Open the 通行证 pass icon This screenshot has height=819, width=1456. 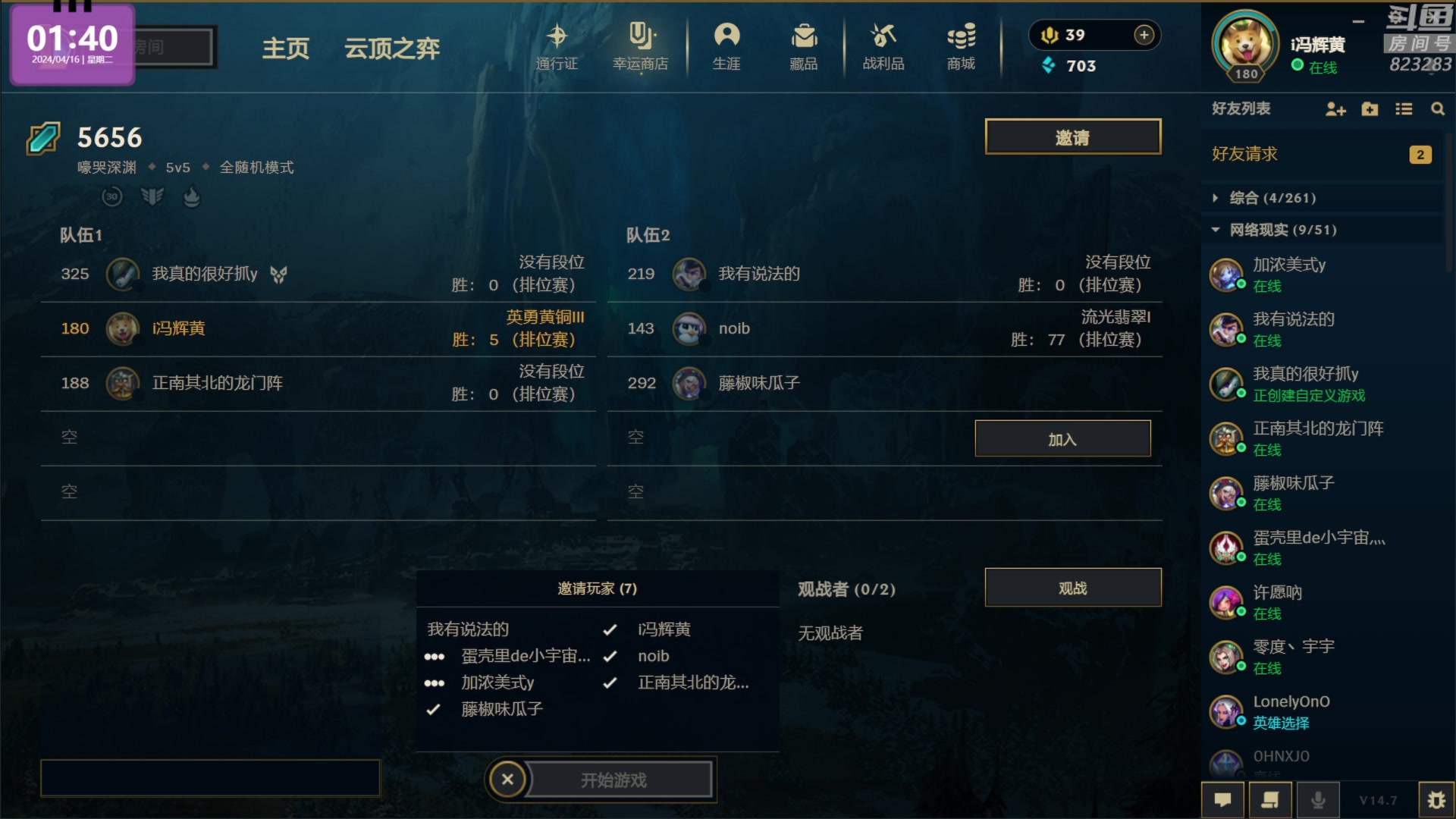point(557,47)
